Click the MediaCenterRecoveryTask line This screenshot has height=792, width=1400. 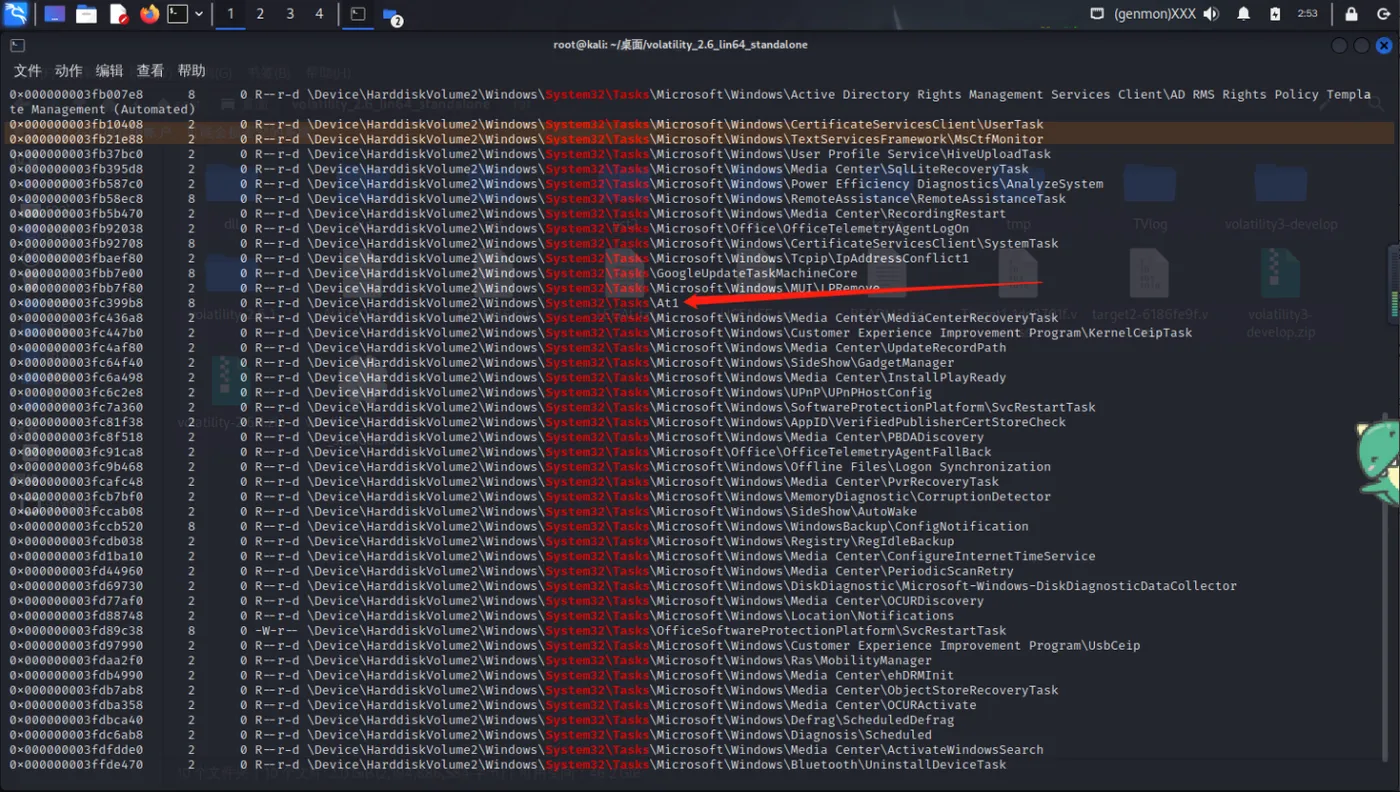(534, 318)
